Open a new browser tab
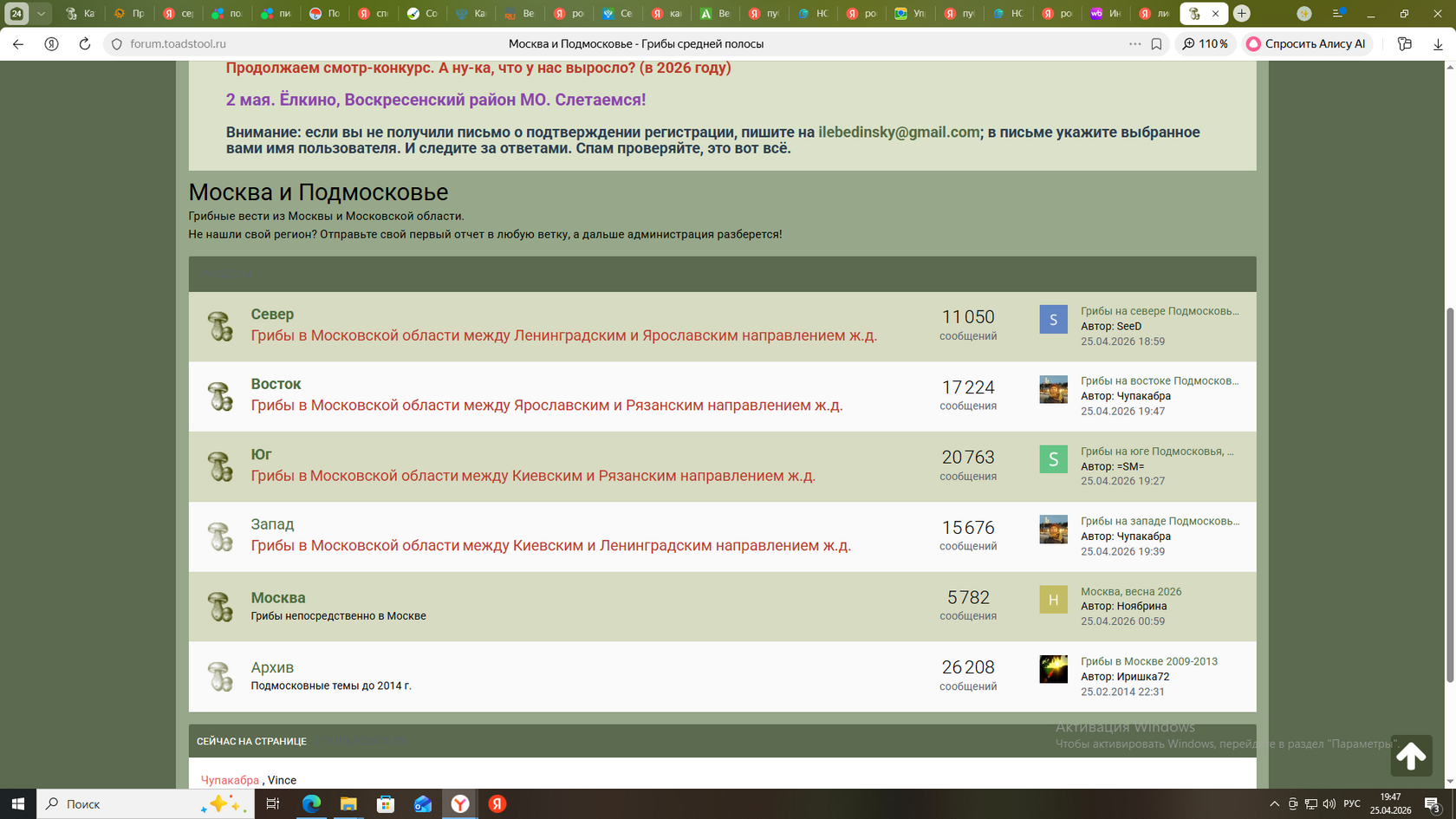 pyautogui.click(x=1242, y=14)
